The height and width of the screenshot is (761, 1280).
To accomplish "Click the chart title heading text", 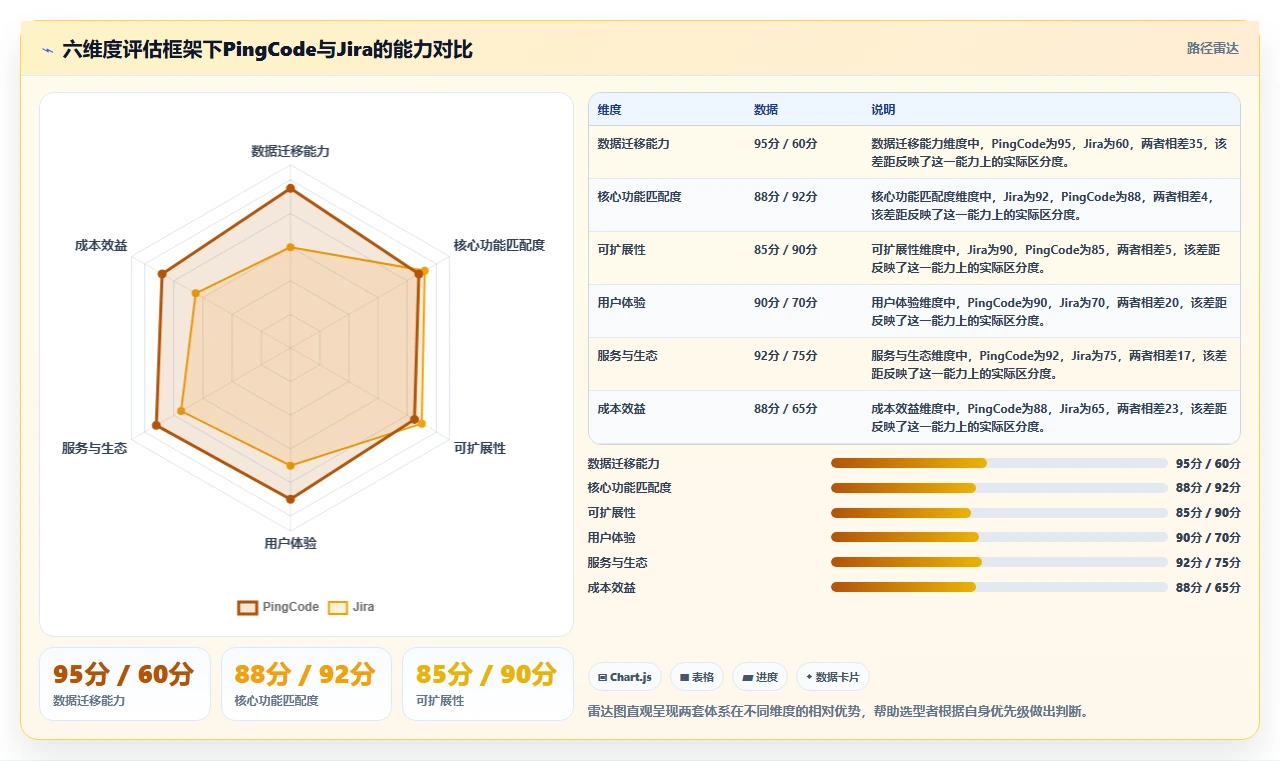I will click(267, 49).
